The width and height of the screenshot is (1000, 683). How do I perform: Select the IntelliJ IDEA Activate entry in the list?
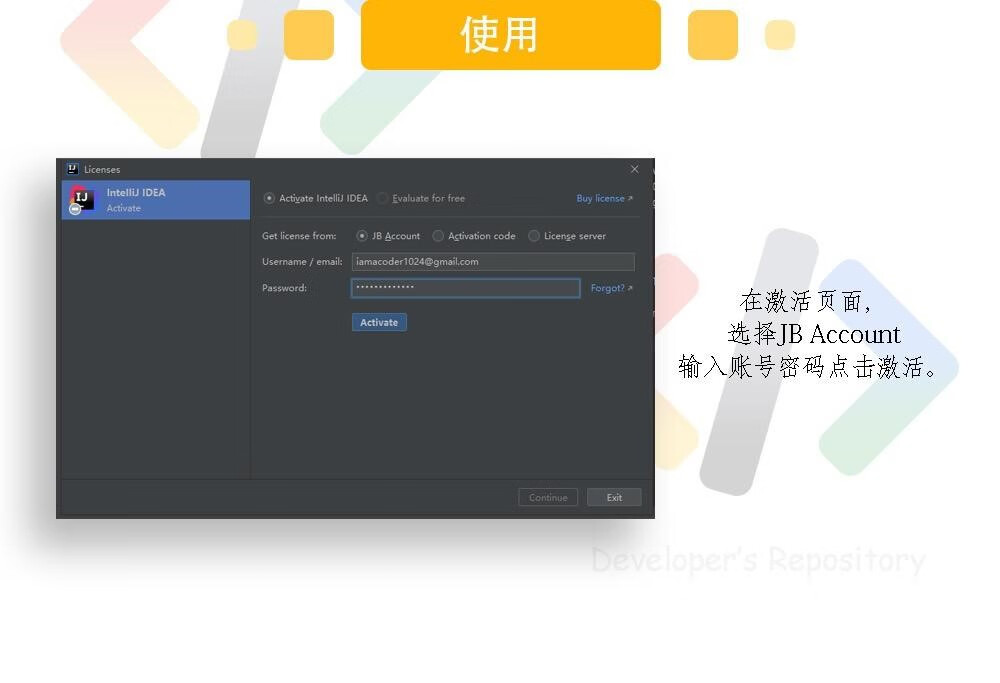click(x=156, y=200)
